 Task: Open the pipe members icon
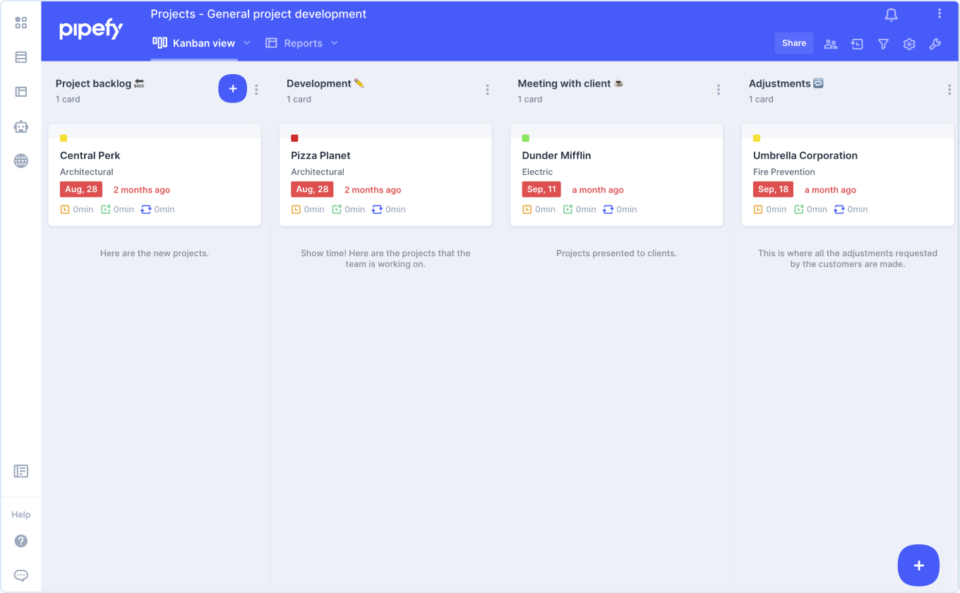[830, 43]
